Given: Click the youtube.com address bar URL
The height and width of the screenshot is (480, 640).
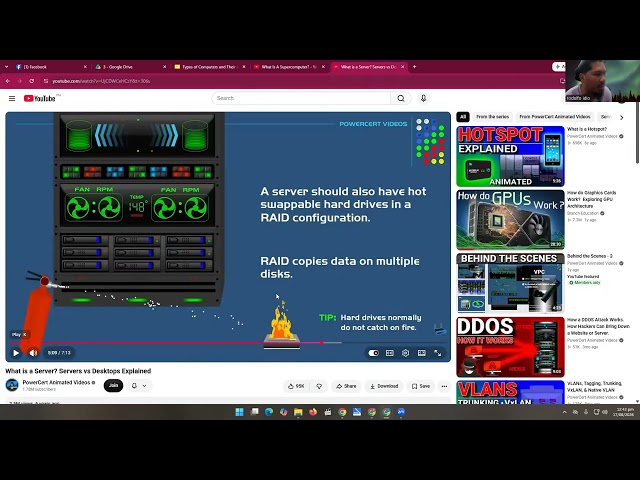Looking at the screenshot, I should [101, 81].
